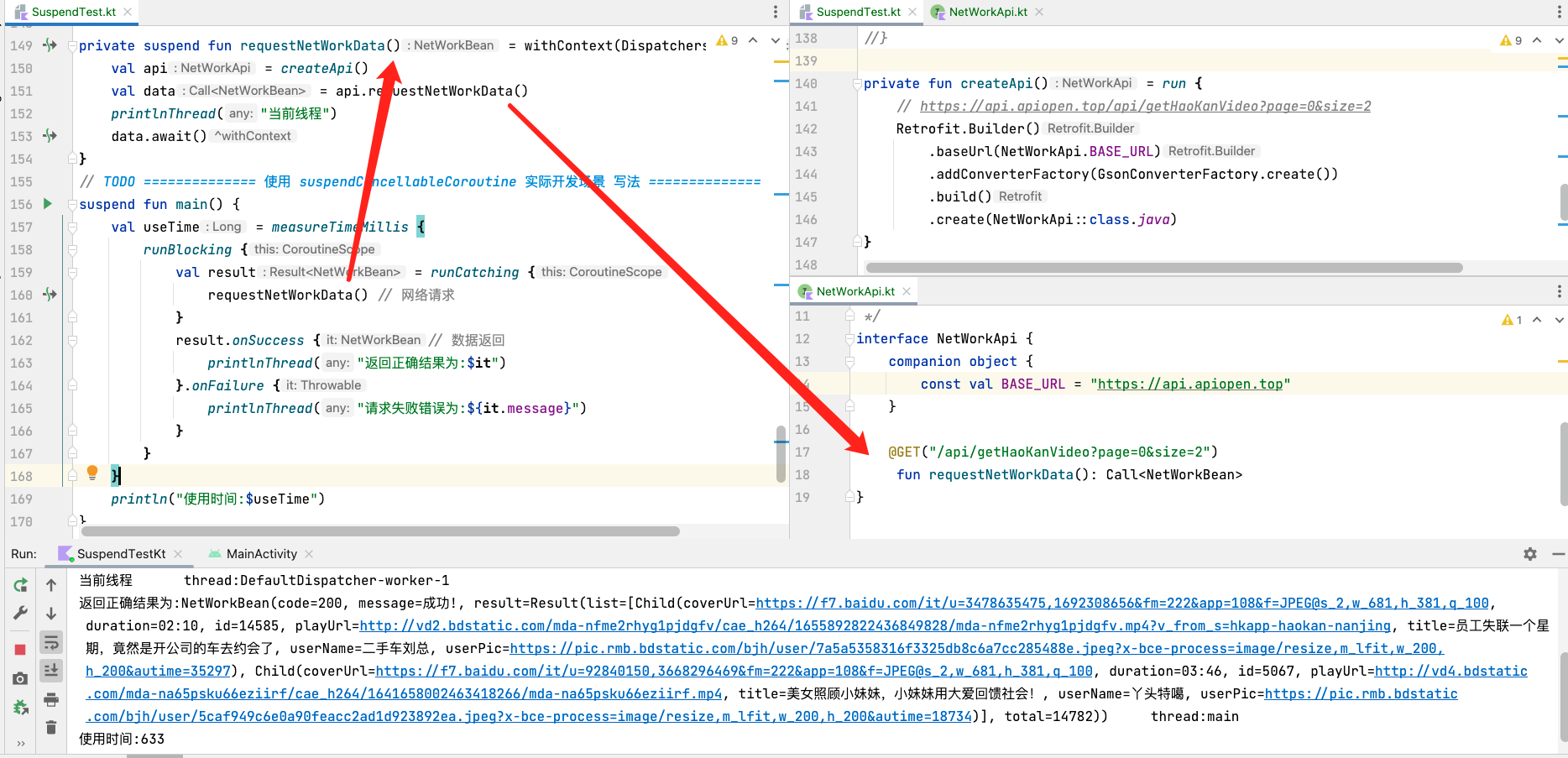Open the getHaoKanVideo URL comment link
Image resolution: width=1568 pixels, height=758 pixels.
1145,106
